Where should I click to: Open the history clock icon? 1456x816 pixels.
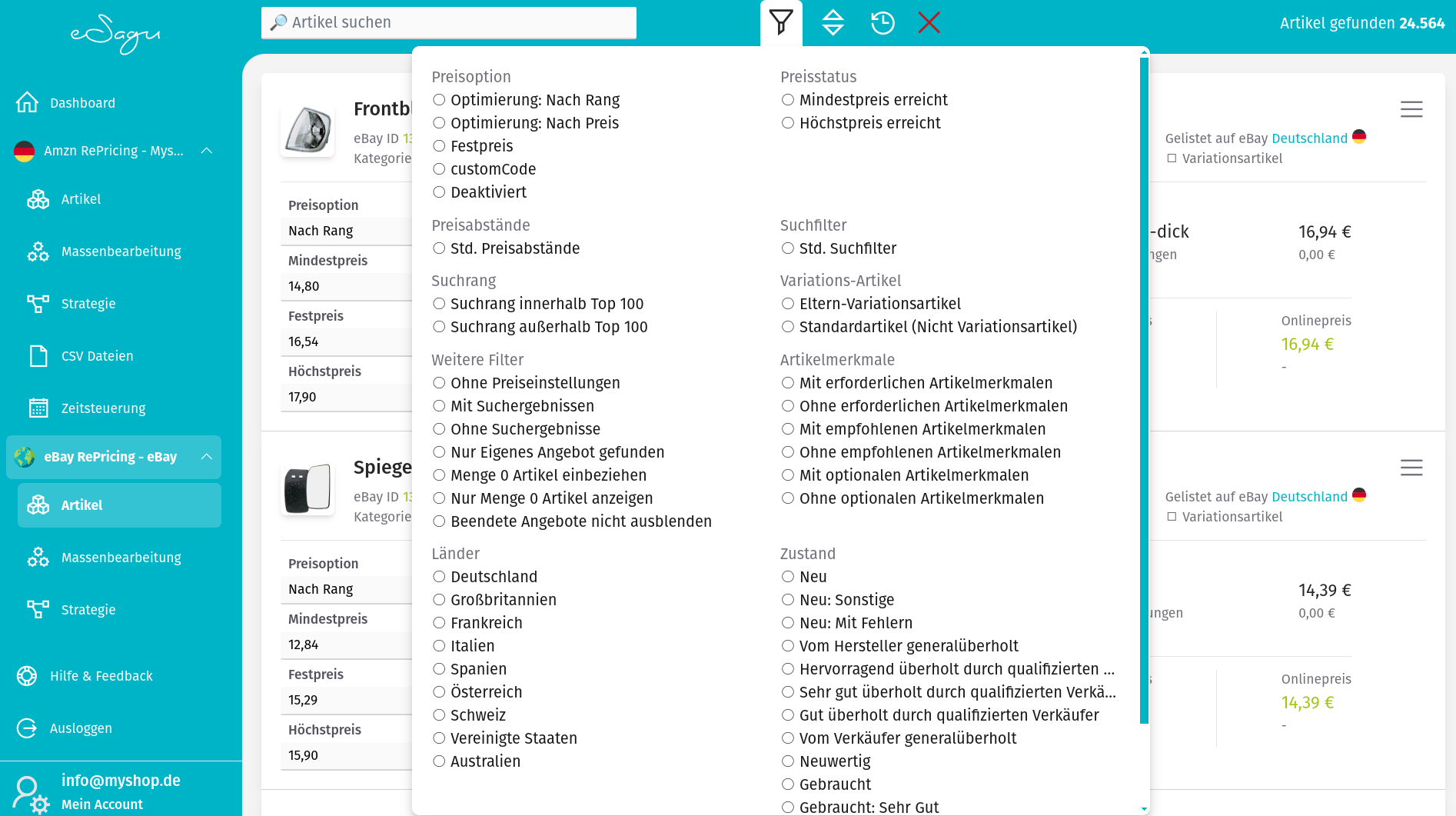pyautogui.click(x=883, y=22)
